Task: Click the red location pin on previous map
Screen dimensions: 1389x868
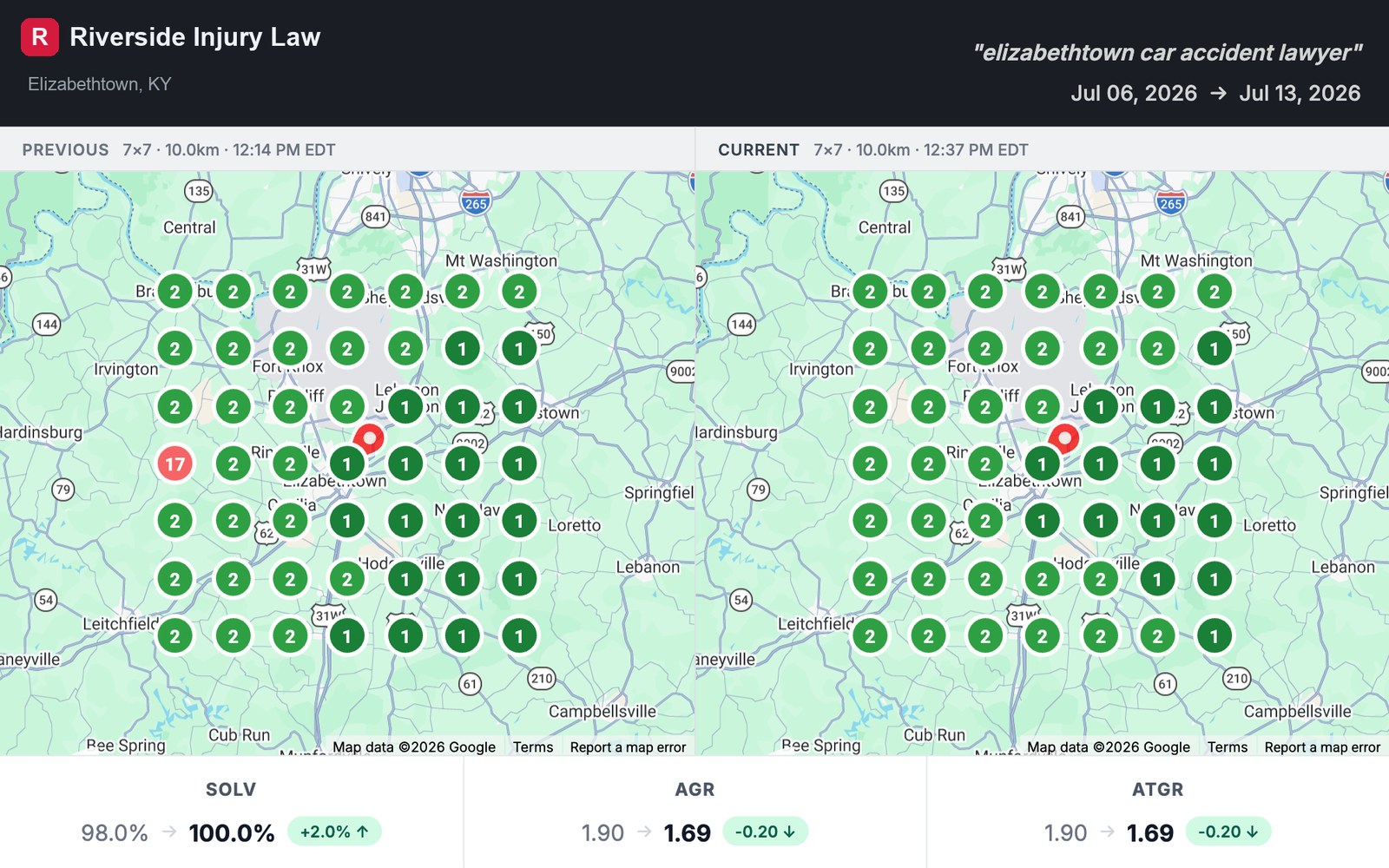Action: (x=370, y=437)
